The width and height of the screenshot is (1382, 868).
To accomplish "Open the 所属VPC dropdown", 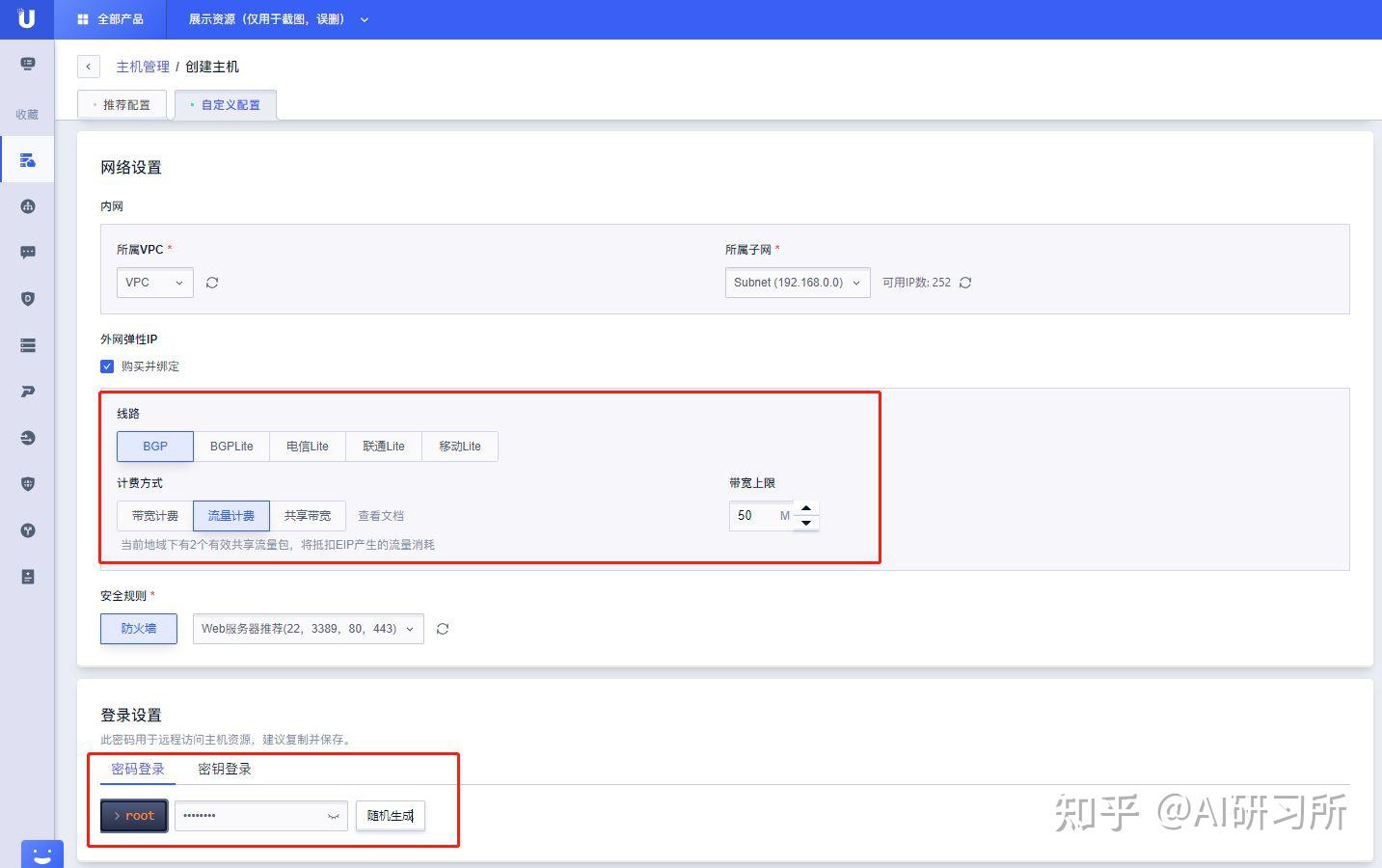I will coord(153,282).
